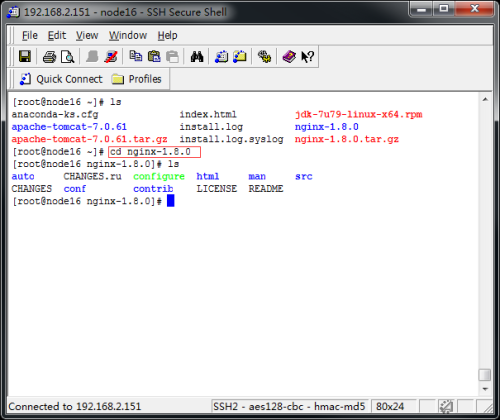The image size is (500, 420).
Task: Open New File Transfer Window icon
Action: pyautogui.click(x=239, y=57)
